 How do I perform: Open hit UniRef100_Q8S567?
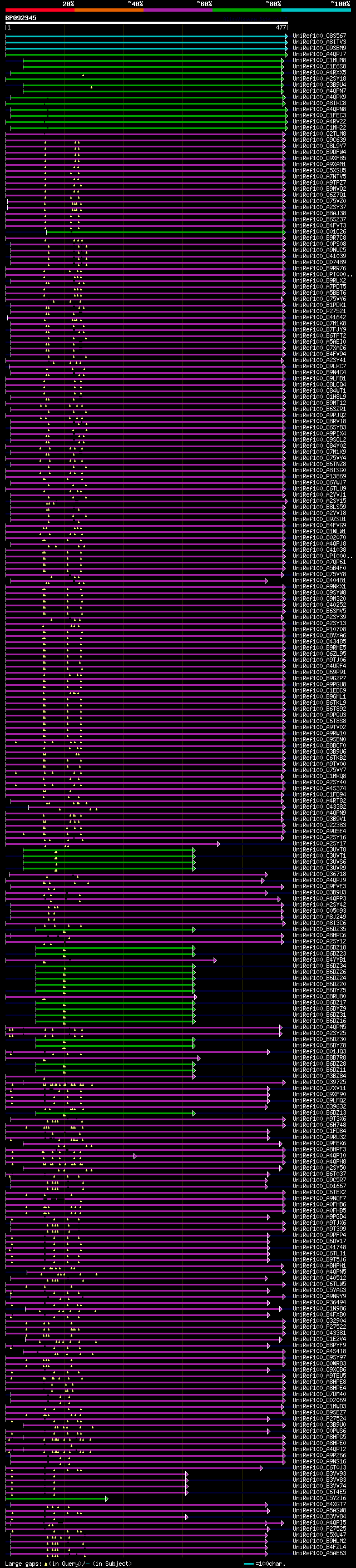coord(319,36)
